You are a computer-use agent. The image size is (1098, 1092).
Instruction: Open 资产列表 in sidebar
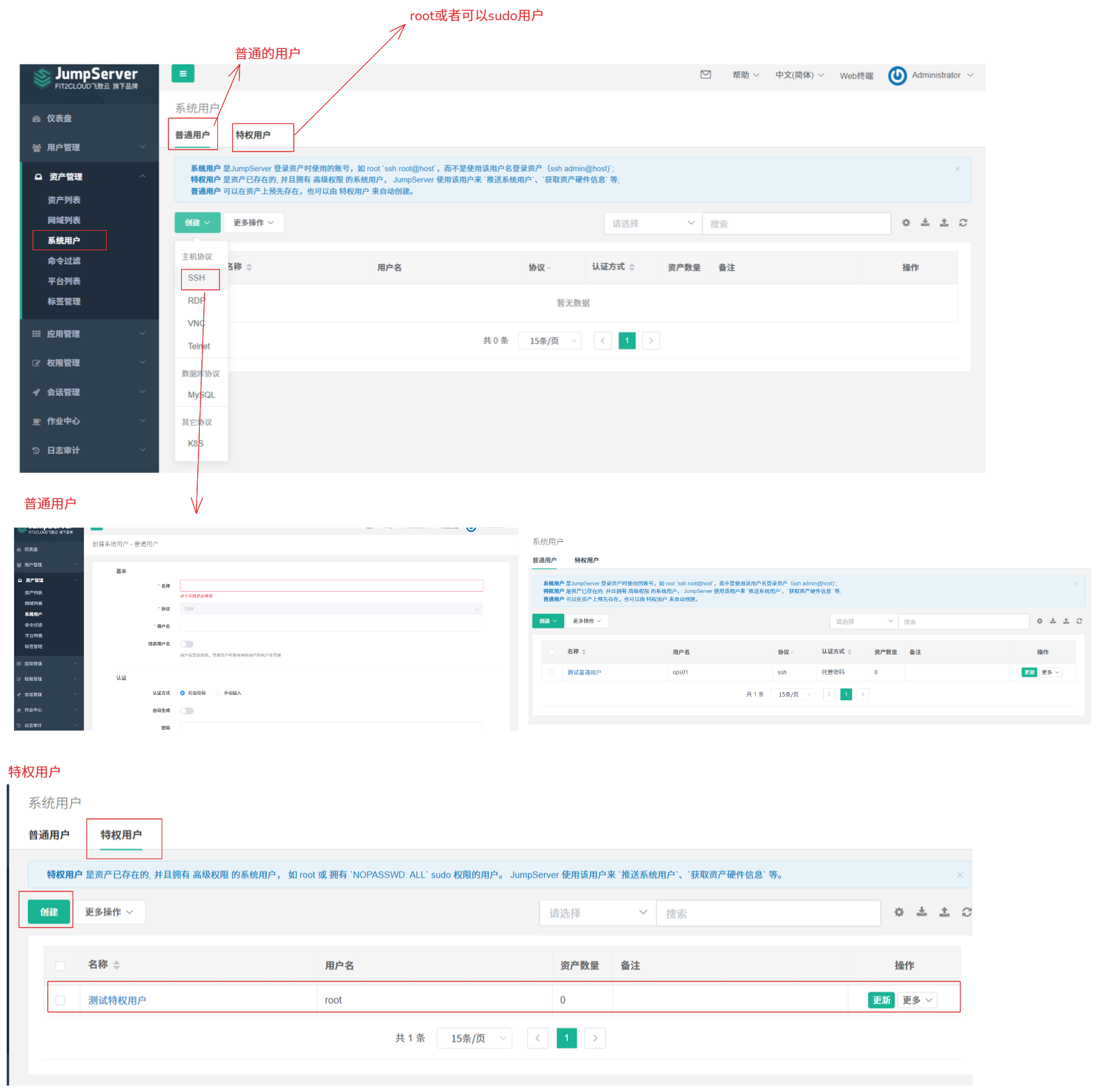(x=64, y=200)
